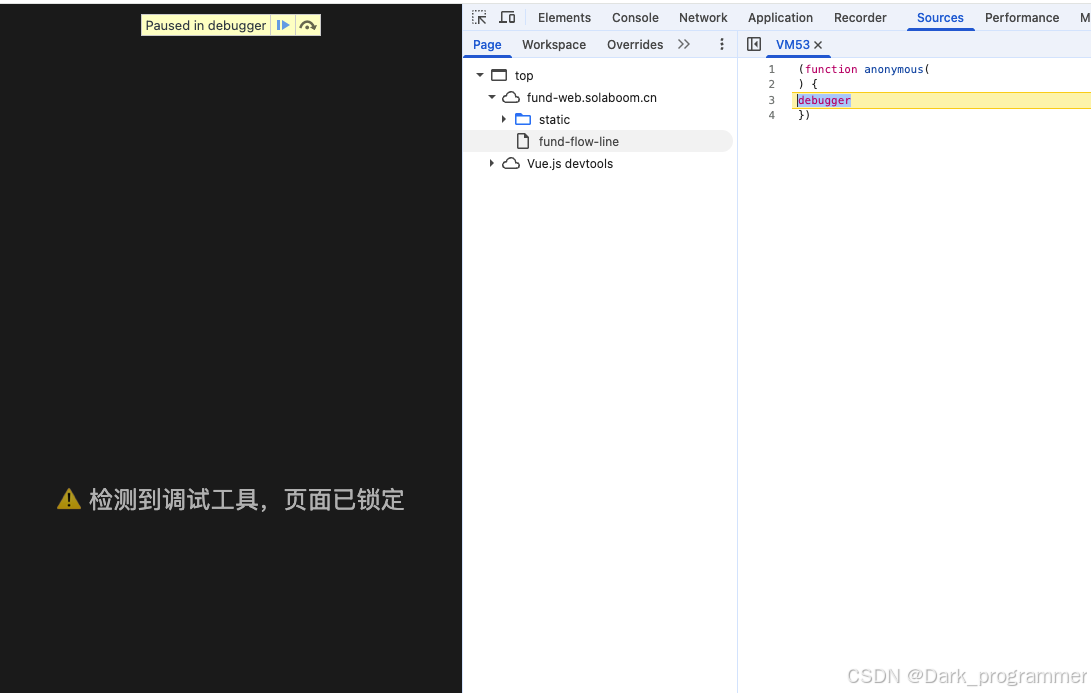This screenshot has width=1091, height=693.
Task: Switch to the Network tab
Action: click(x=703, y=17)
